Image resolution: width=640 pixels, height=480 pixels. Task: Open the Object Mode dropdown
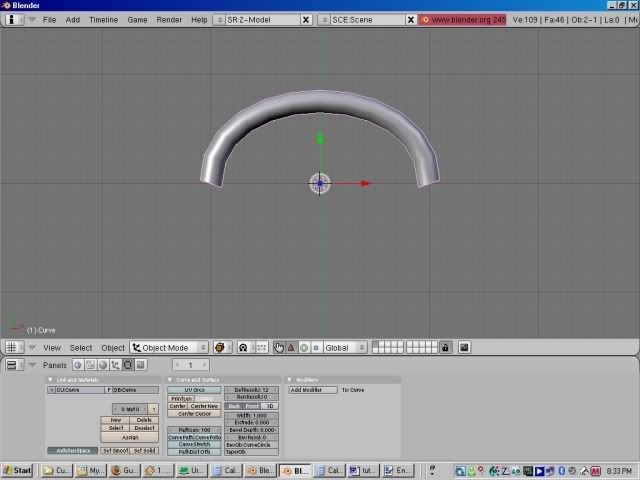coord(169,348)
